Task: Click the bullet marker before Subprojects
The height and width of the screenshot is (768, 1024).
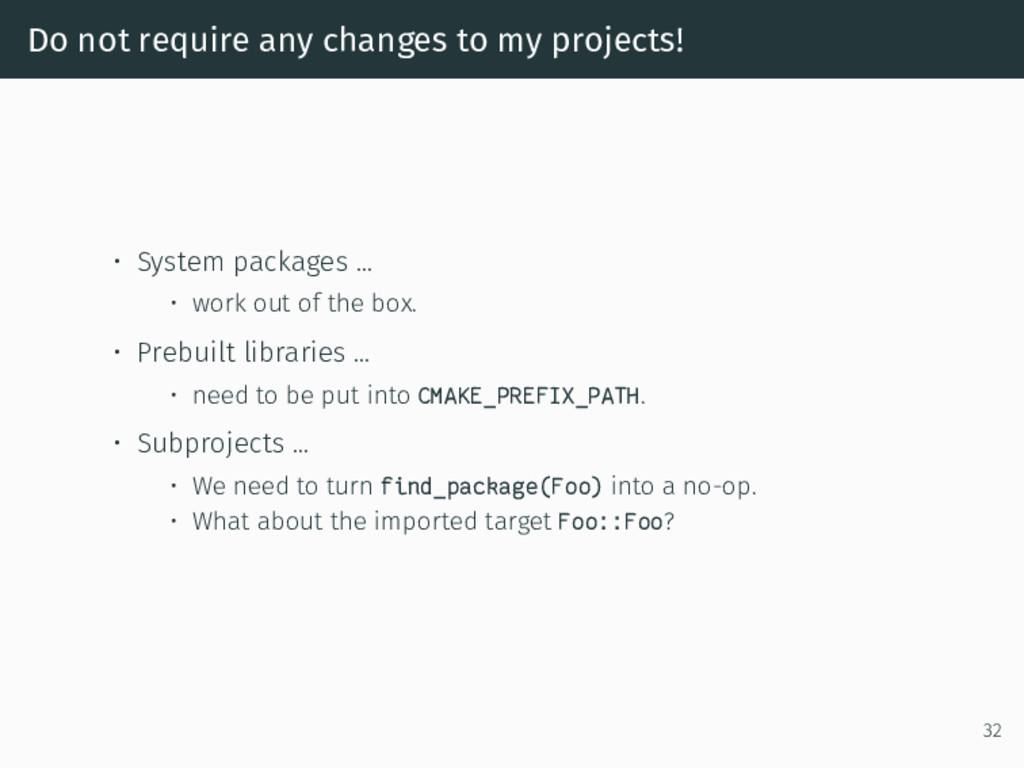Action: pos(117,443)
